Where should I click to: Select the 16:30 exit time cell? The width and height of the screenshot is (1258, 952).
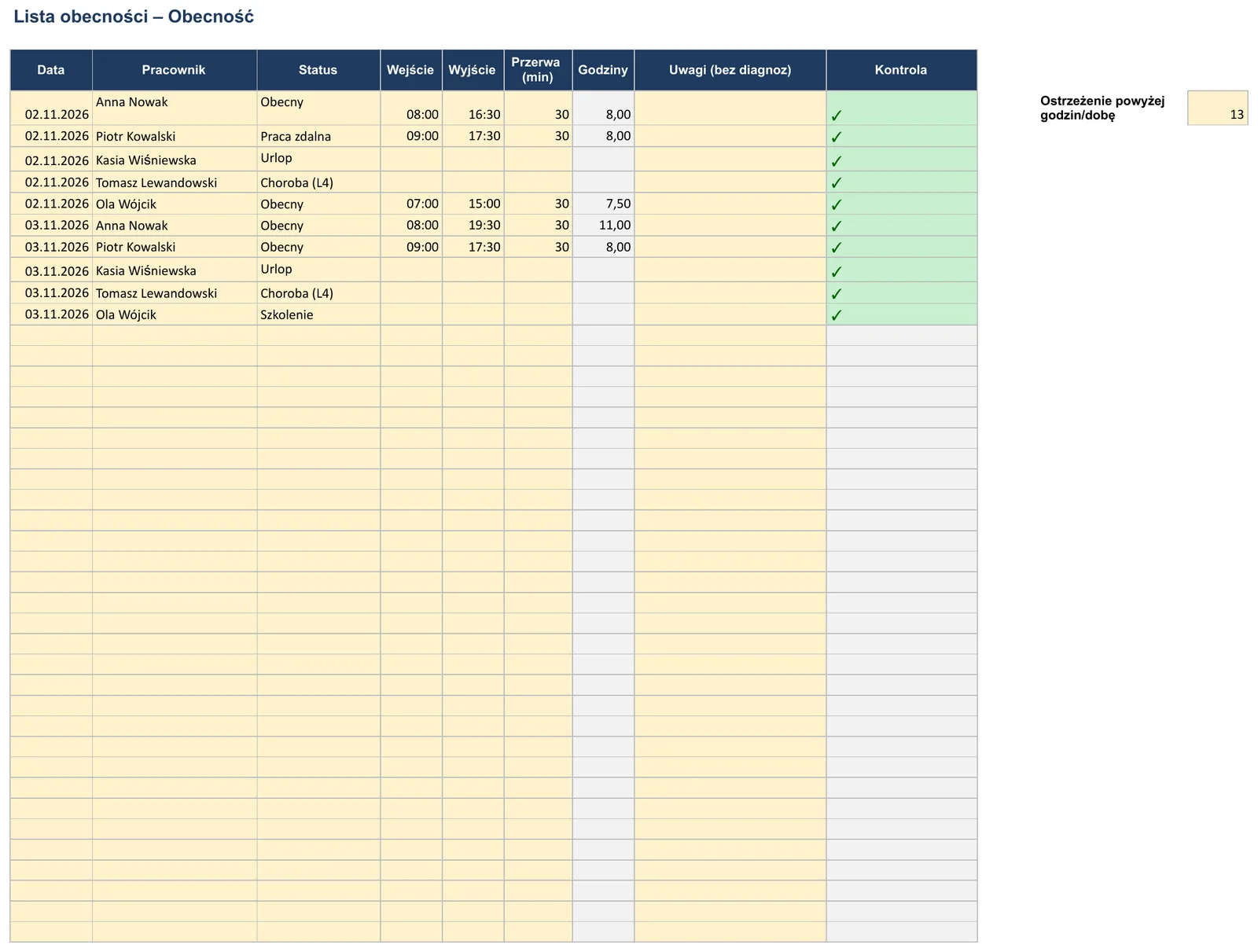coord(473,108)
